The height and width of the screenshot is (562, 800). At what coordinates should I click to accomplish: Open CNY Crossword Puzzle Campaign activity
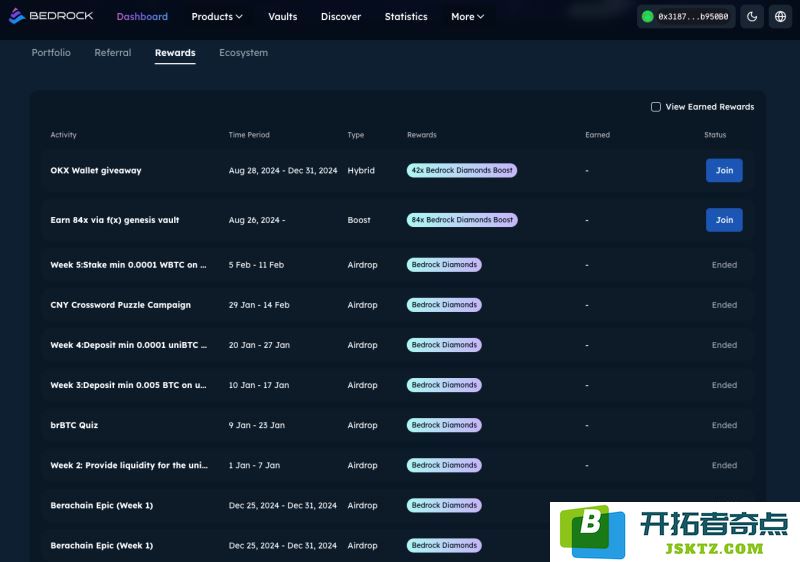point(120,304)
